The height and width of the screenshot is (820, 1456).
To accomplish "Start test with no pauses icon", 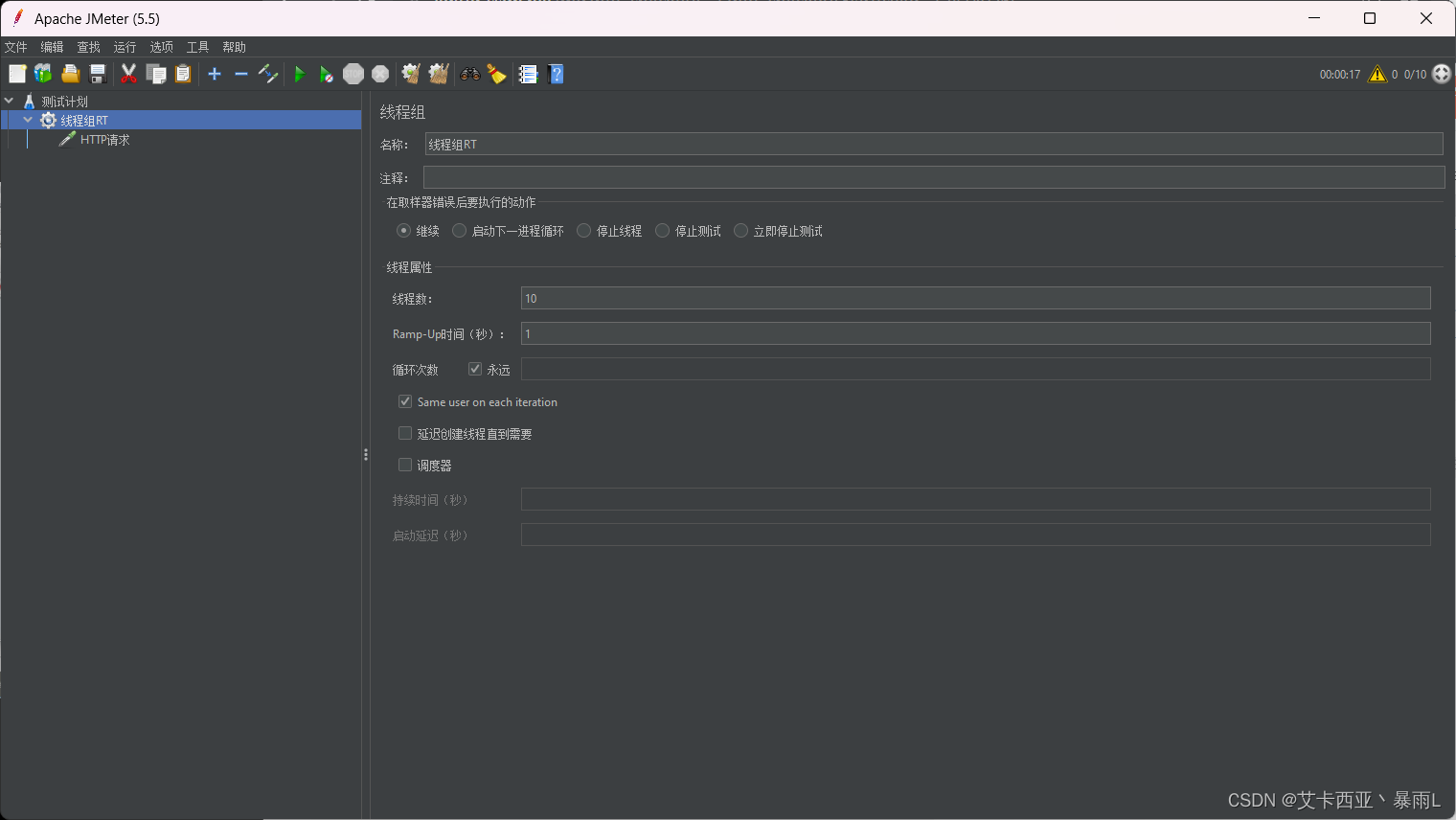I will (x=327, y=74).
